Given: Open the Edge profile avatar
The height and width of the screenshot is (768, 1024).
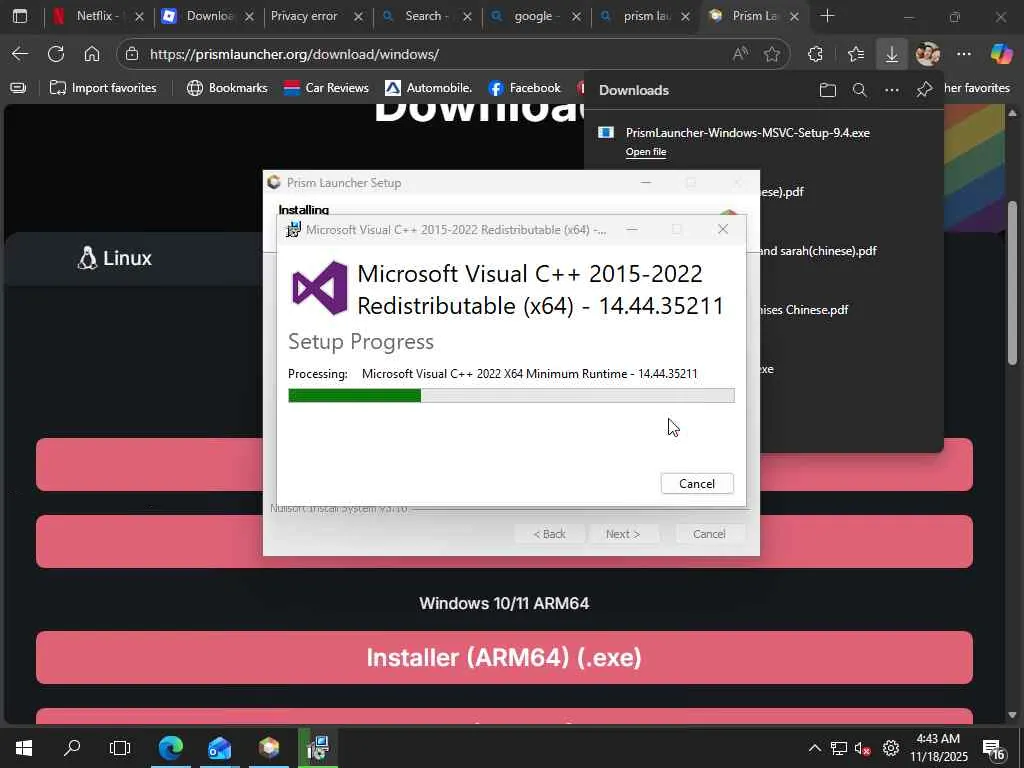Looking at the screenshot, I should point(927,54).
